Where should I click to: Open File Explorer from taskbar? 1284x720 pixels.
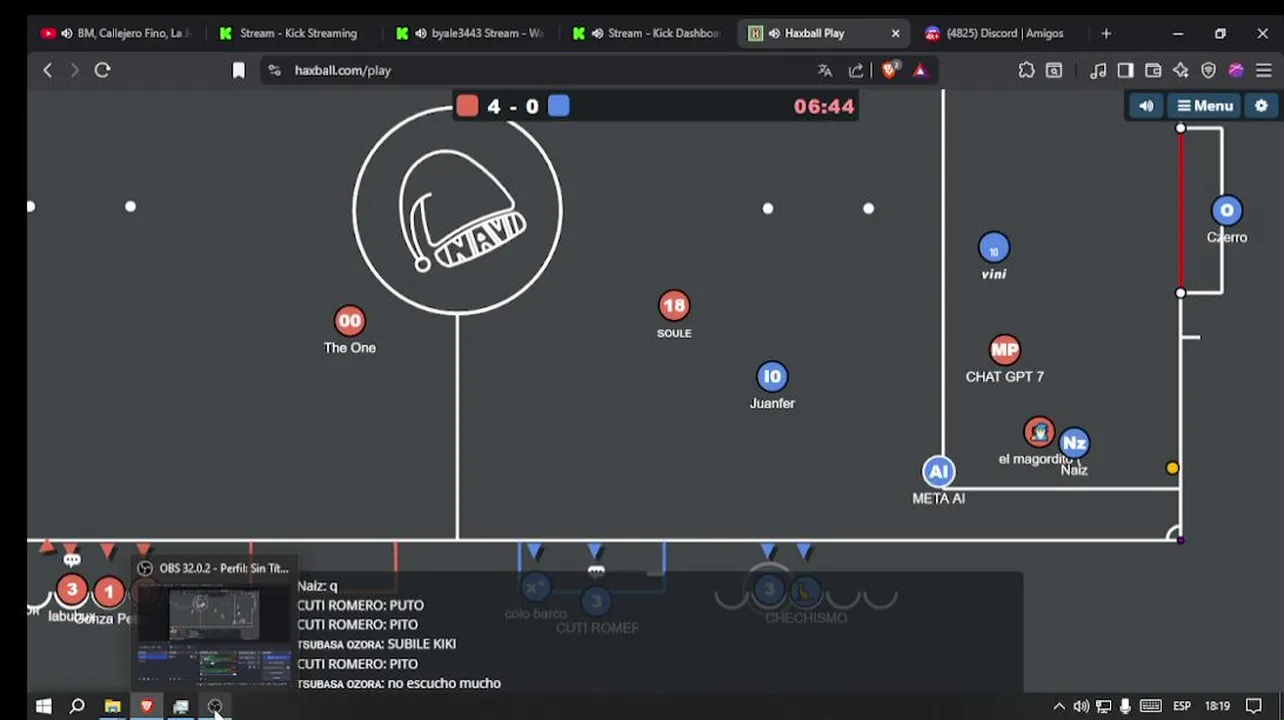click(112, 706)
